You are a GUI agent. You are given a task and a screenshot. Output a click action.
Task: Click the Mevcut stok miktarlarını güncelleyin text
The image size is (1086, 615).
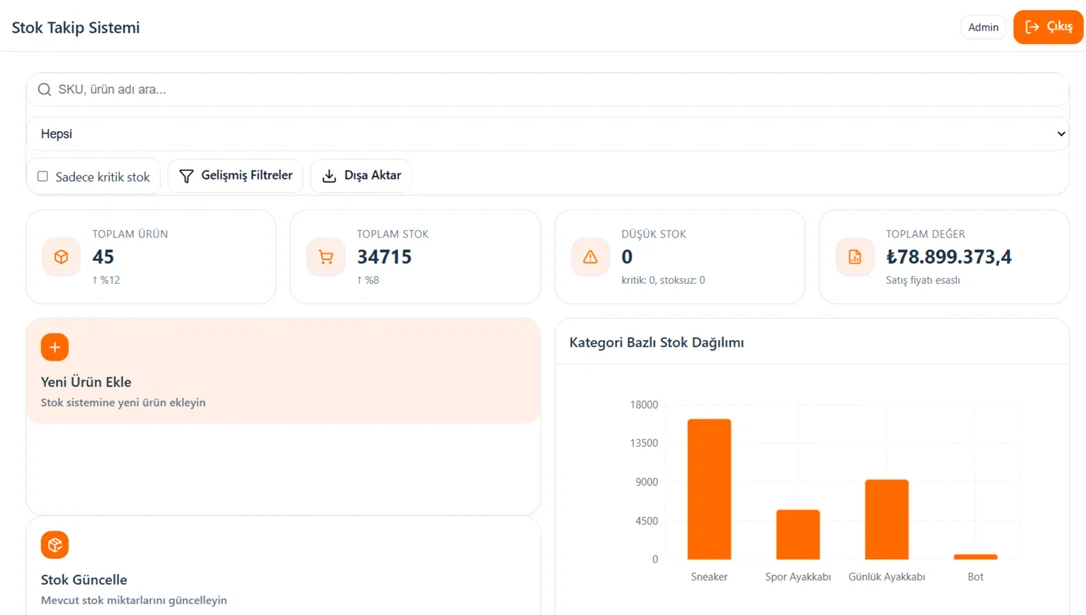click(134, 600)
